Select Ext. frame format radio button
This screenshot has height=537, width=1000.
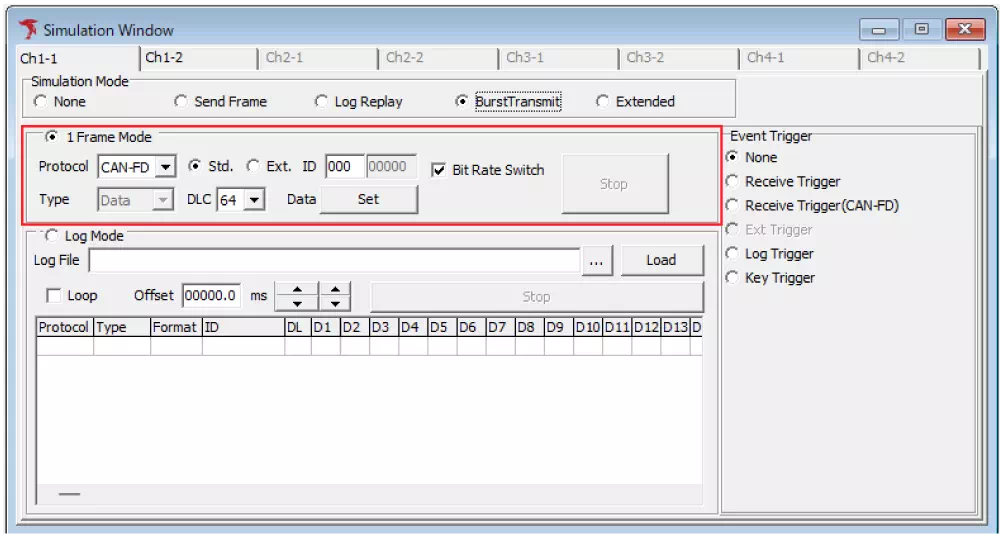pos(253,166)
